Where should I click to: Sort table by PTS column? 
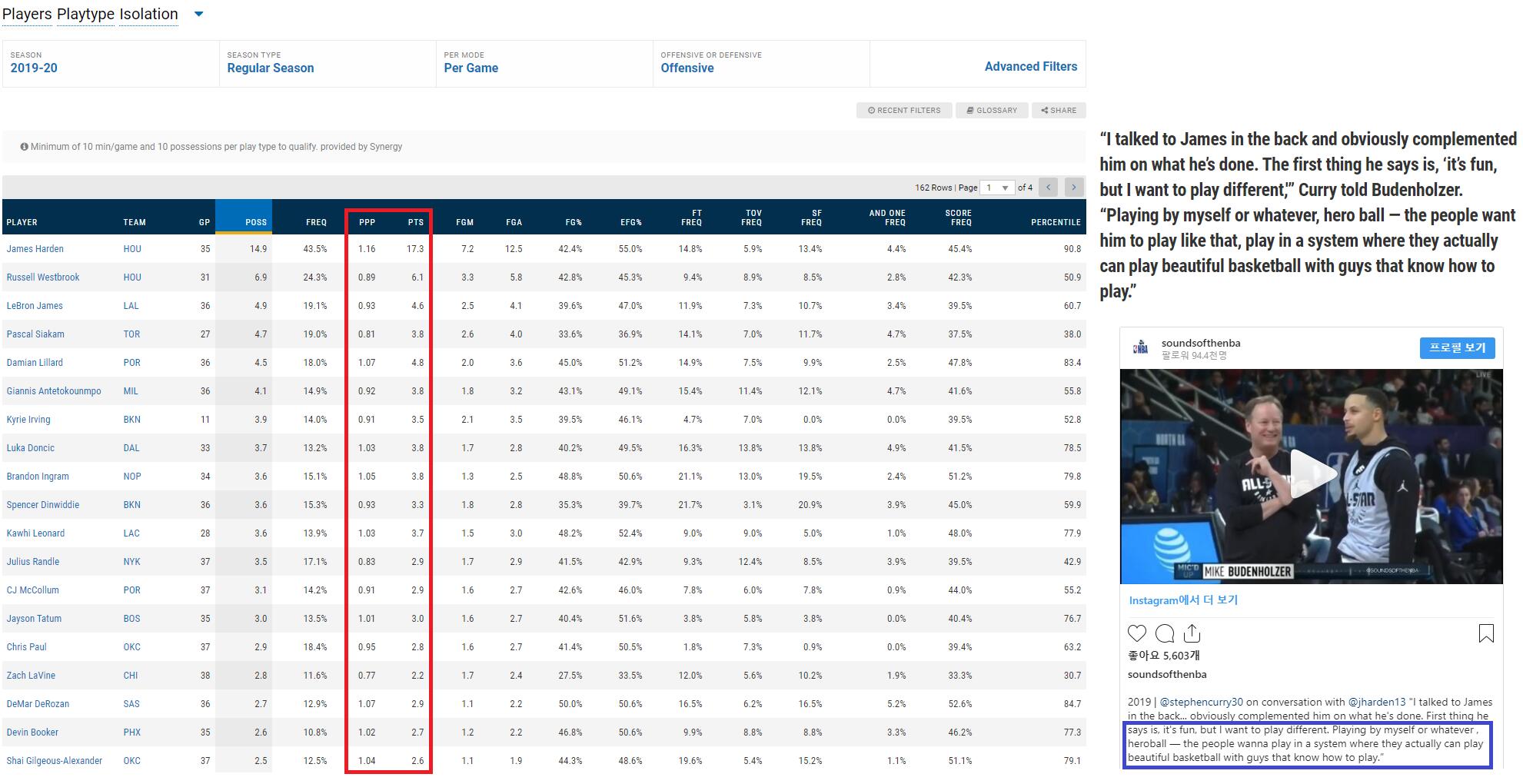(x=416, y=222)
